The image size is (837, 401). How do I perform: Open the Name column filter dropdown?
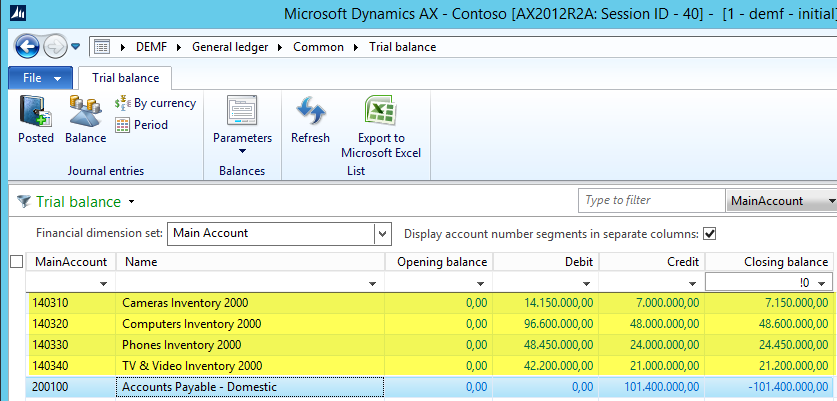coord(372,284)
